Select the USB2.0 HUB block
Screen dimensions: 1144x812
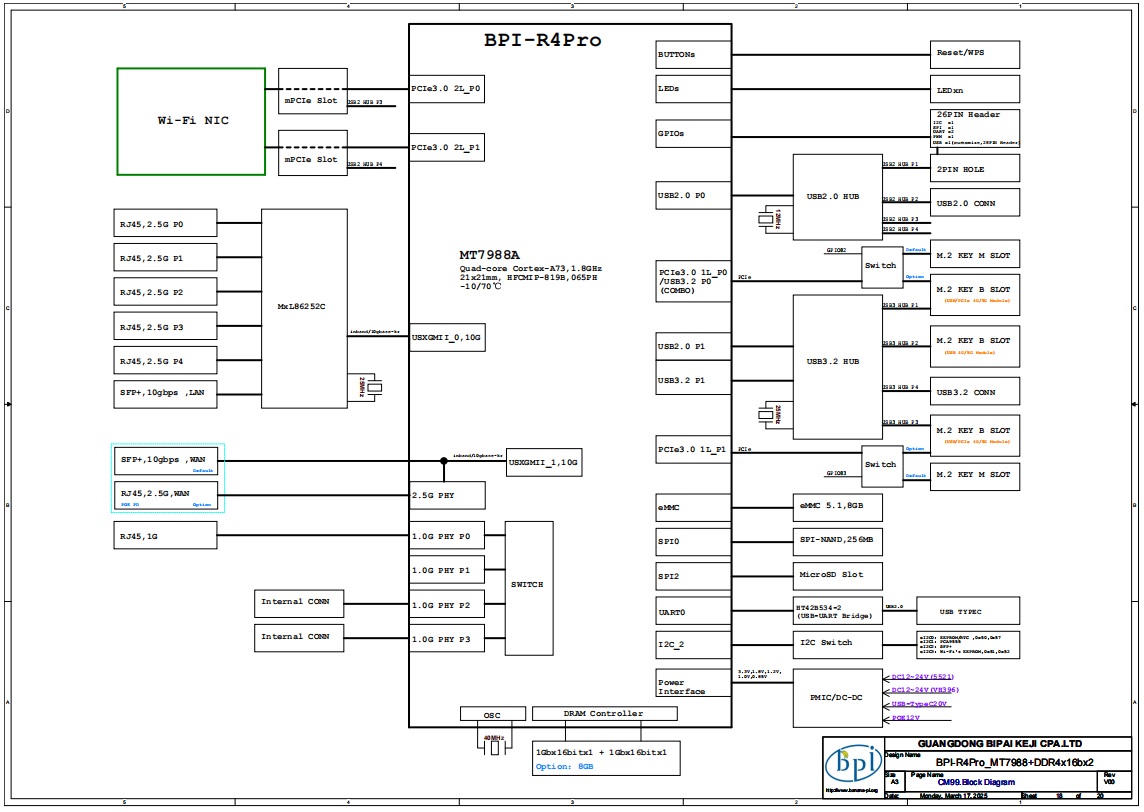[838, 197]
